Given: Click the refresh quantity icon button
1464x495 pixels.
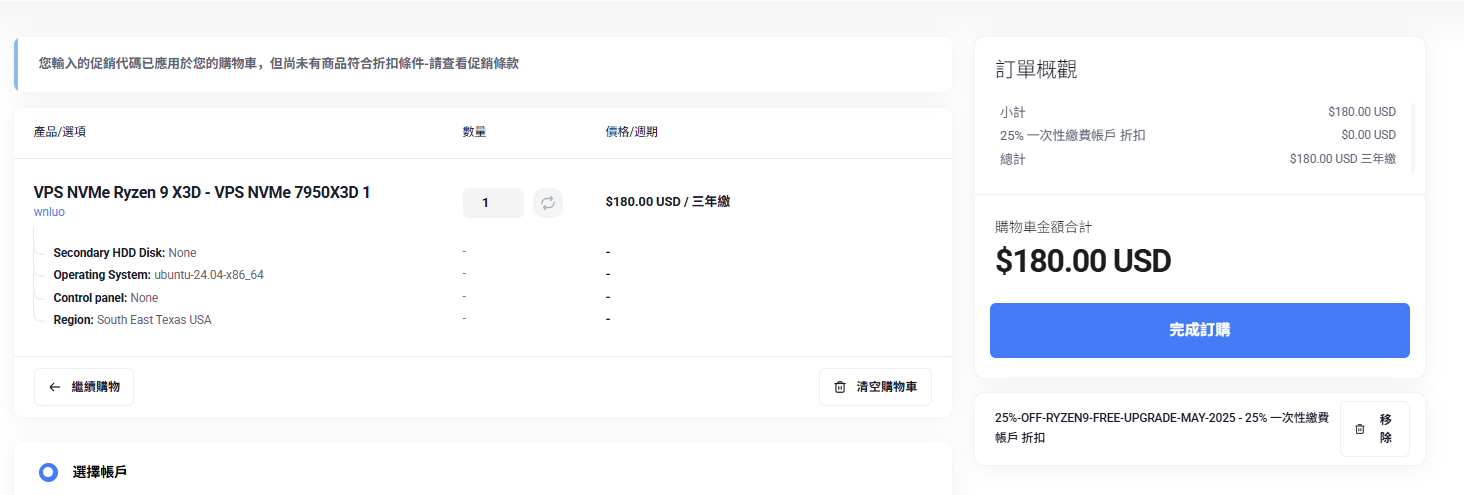Looking at the screenshot, I should (548, 203).
